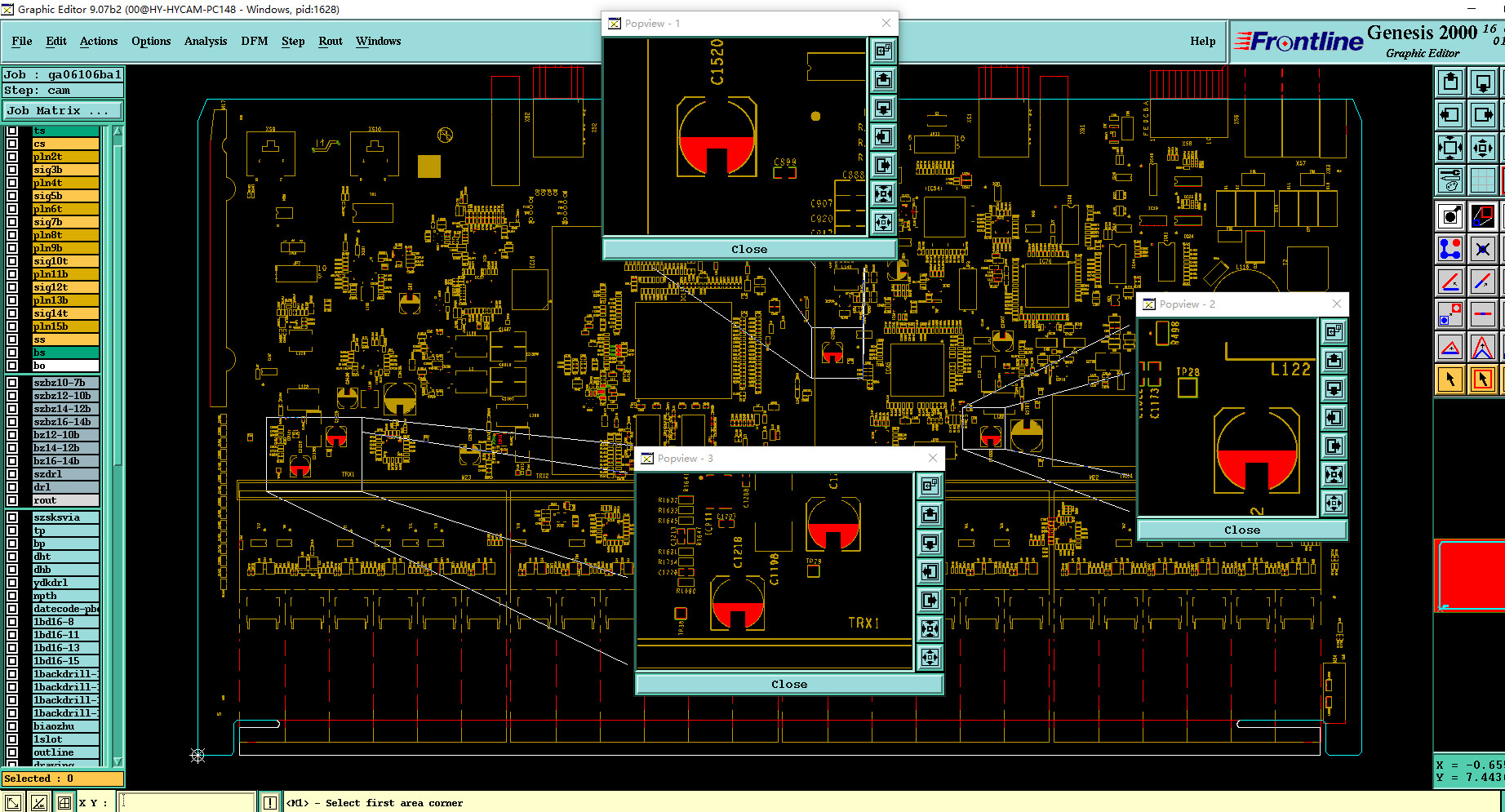Click zoom in icon in Popview 2
Screen dimensions: 1505x812
click(1334, 474)
